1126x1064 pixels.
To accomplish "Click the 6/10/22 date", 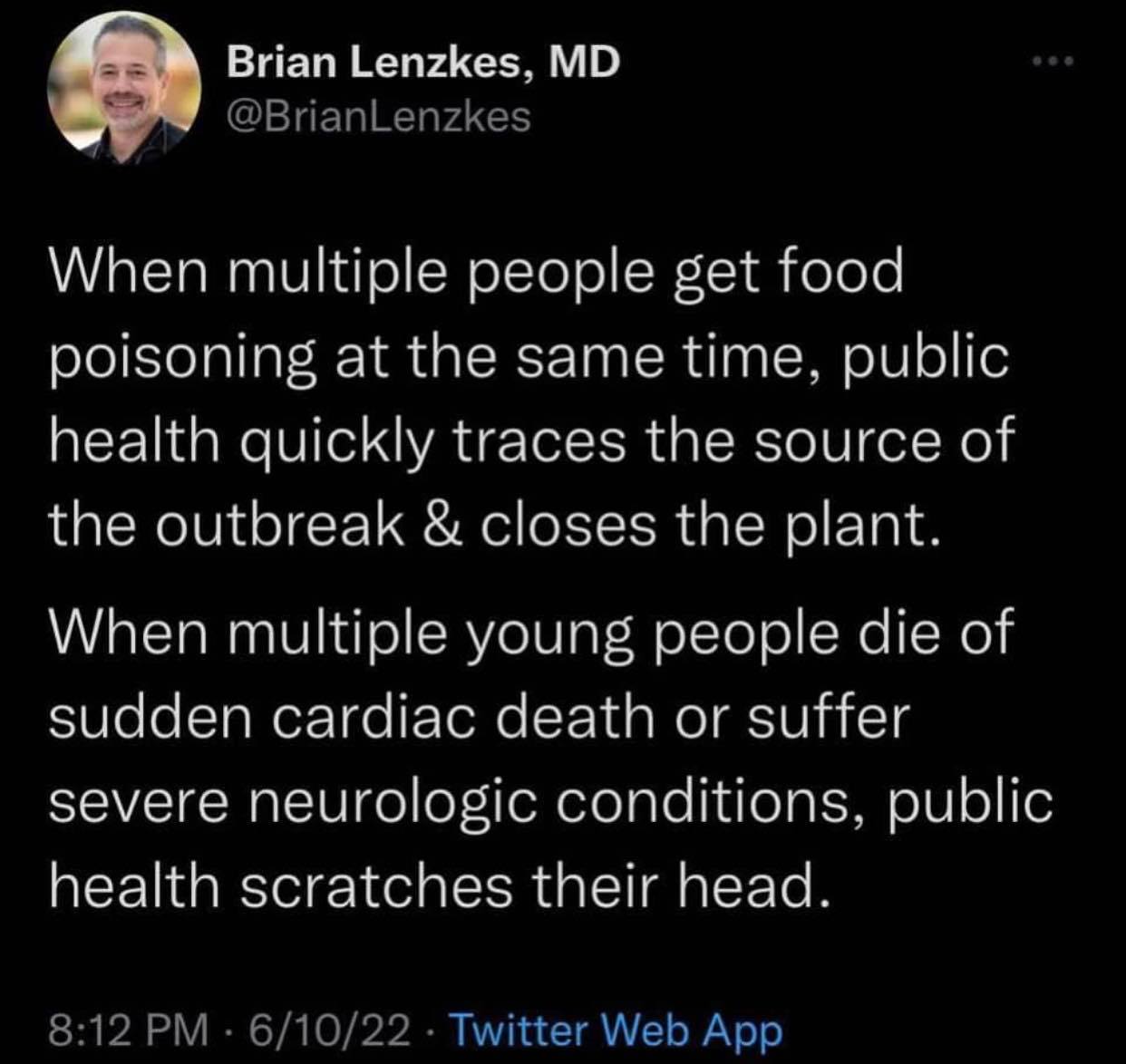I will coord(331,1030).
